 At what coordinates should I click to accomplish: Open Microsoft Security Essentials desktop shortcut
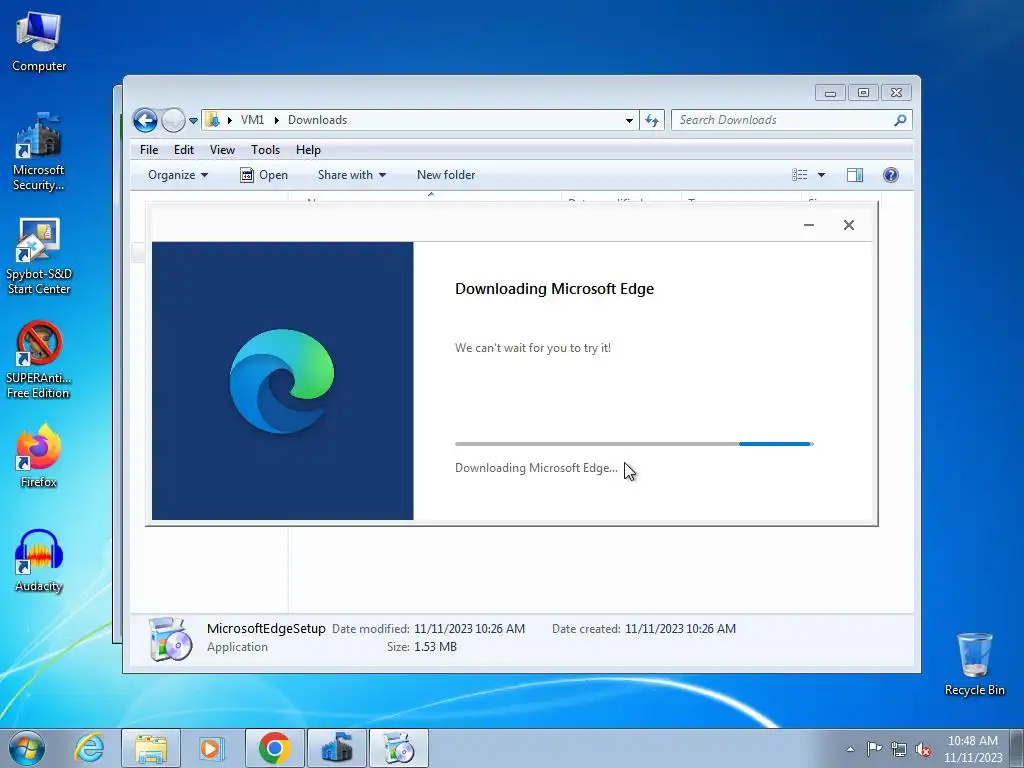click(39, 152)
